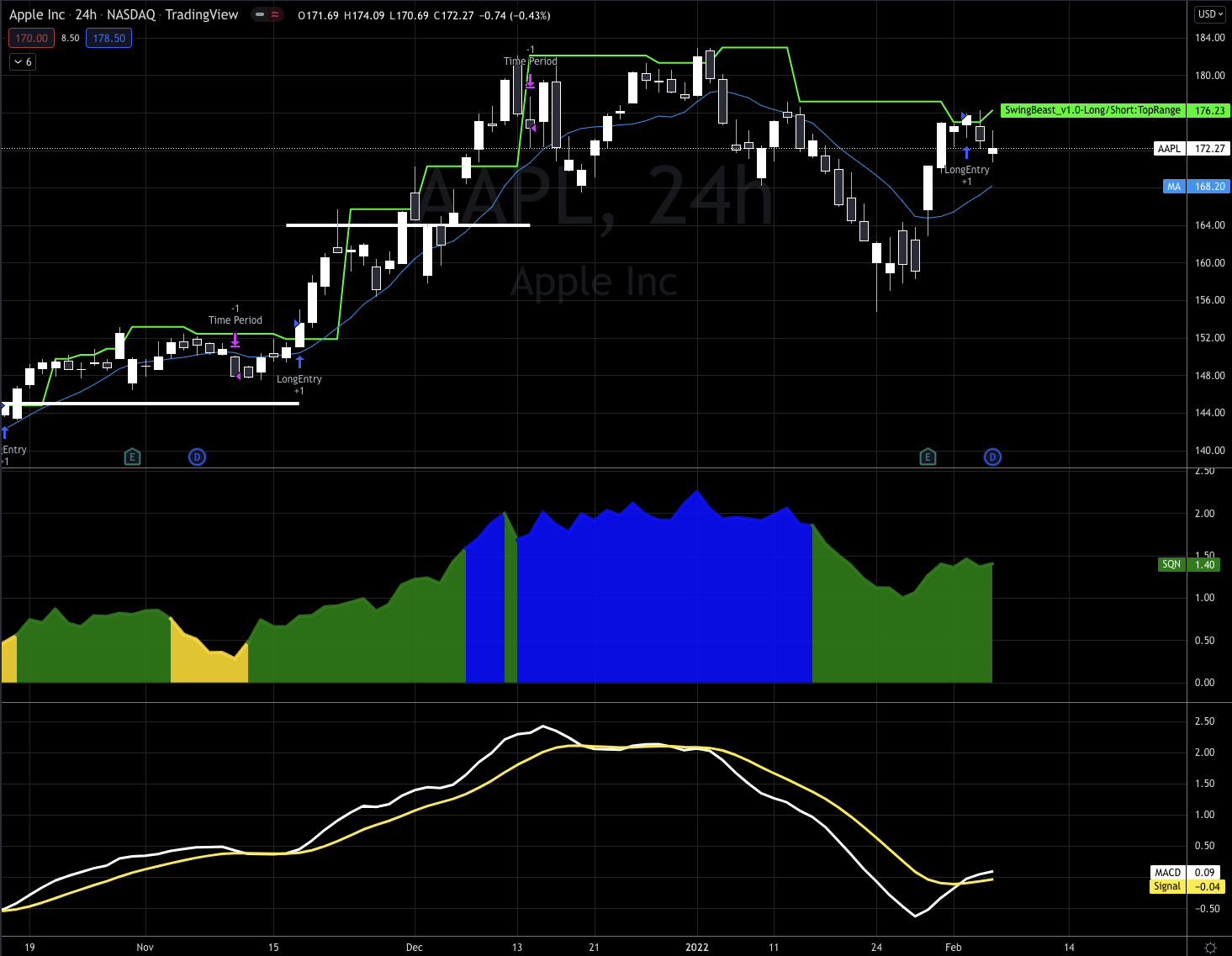Click the yellow Signal label

coord(1167,886)
